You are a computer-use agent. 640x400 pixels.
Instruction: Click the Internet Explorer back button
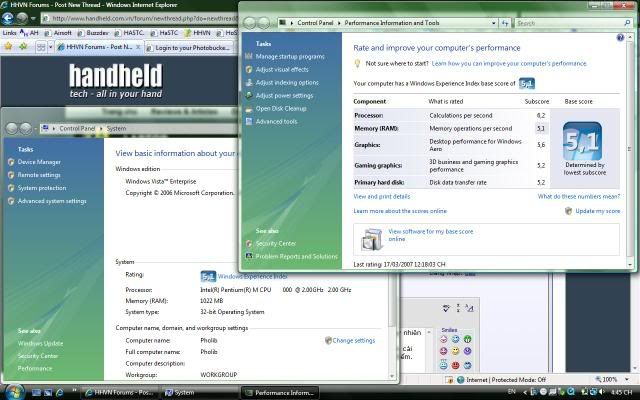(x=8, y=18)
